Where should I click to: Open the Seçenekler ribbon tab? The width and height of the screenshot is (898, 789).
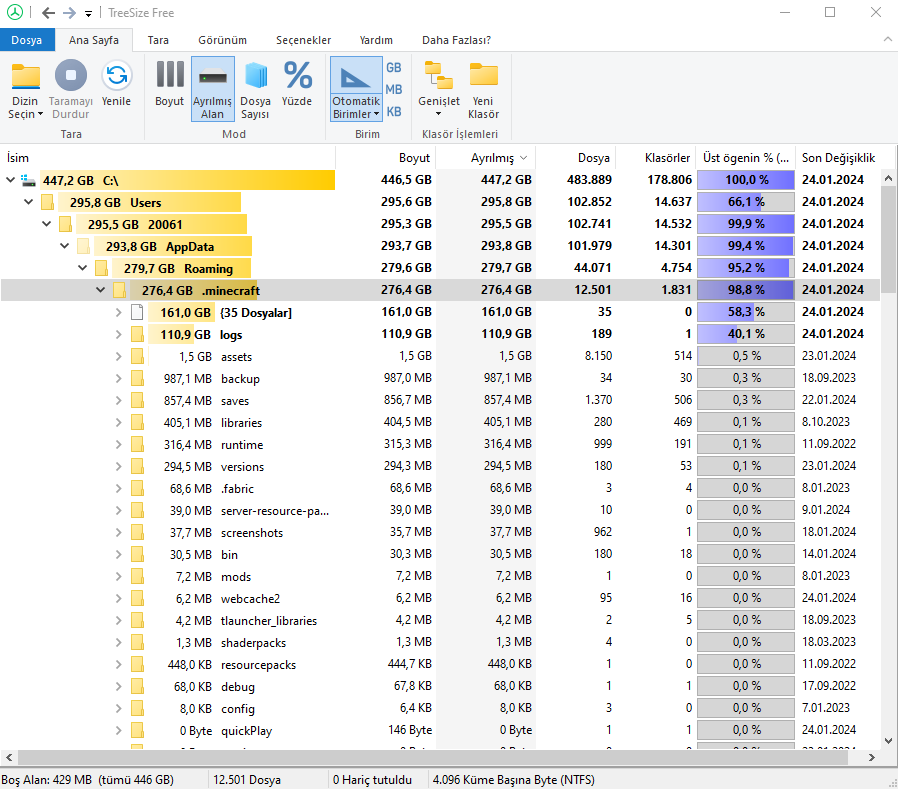[x=304, y=40]
